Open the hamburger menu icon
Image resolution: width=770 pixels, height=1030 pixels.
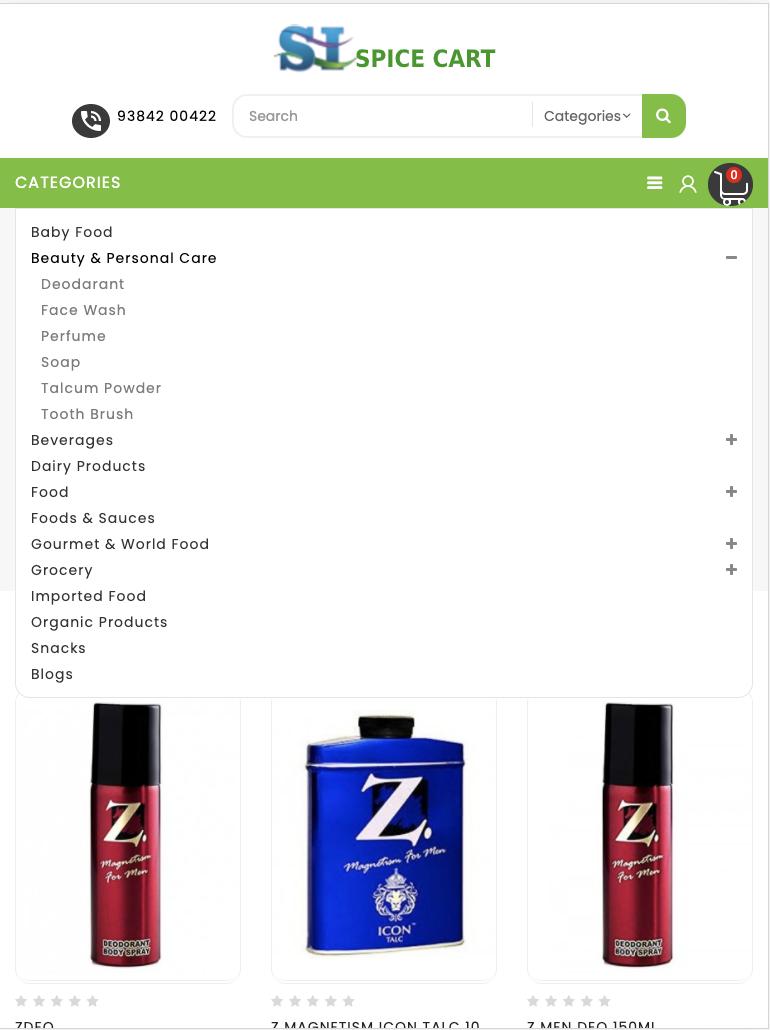pos(654,183)
